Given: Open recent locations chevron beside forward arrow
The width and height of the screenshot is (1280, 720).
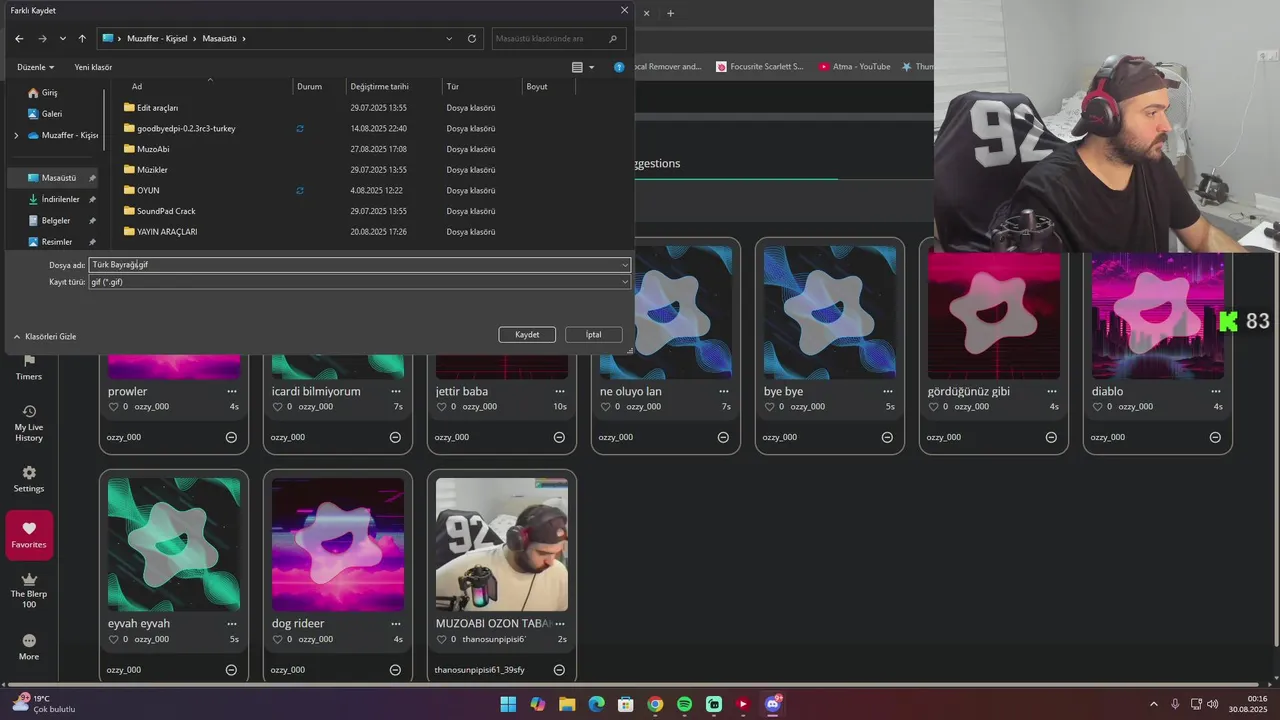Looking at the screenshot, I should coord(62,39).
